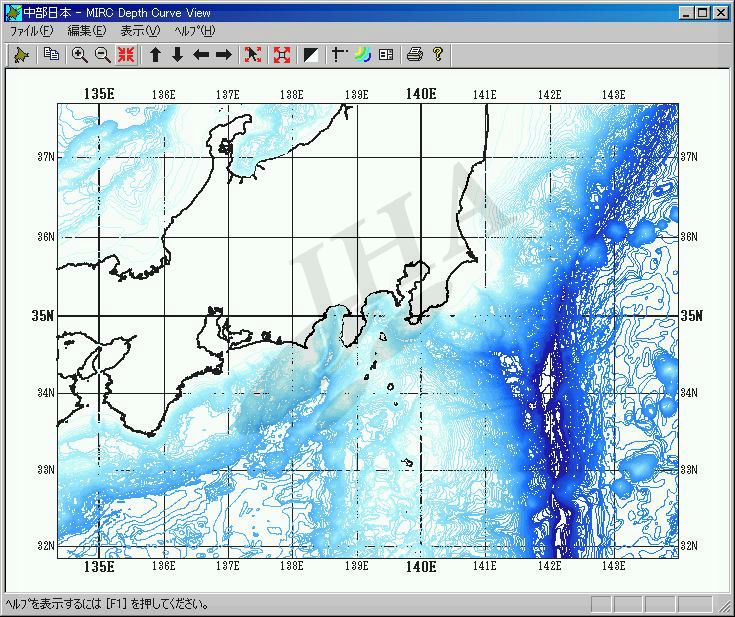This screenshot has height=617, width=735.
Task: Click the application icon in title bar
Action: point(13,13)
